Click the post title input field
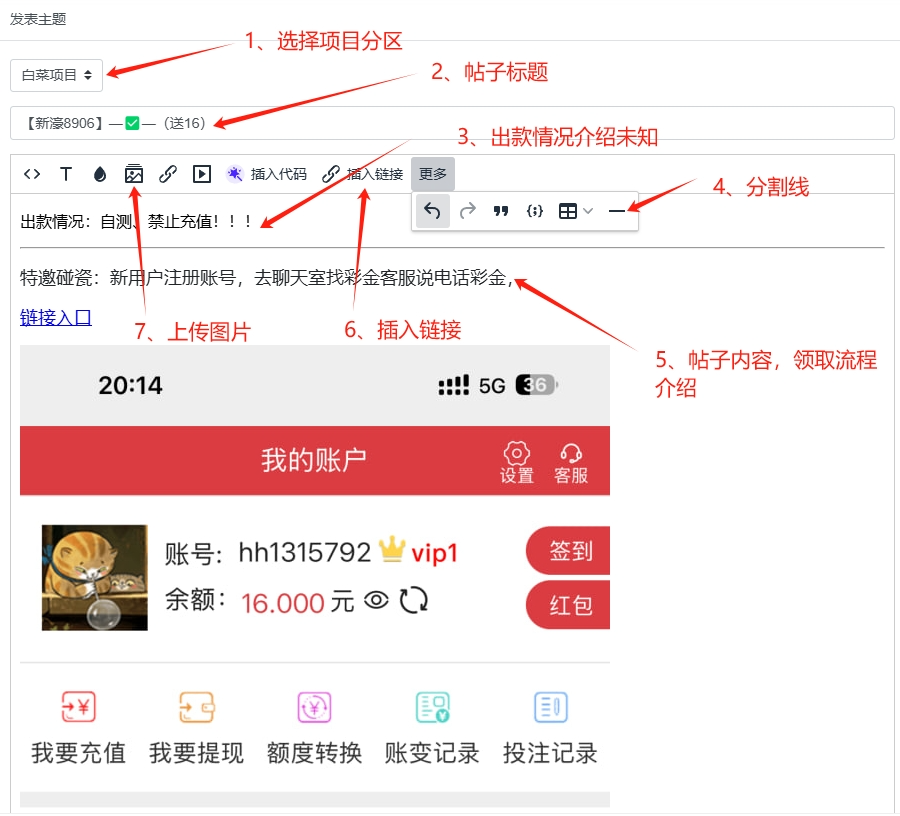 pyautogui.click(x=452, y=123)
